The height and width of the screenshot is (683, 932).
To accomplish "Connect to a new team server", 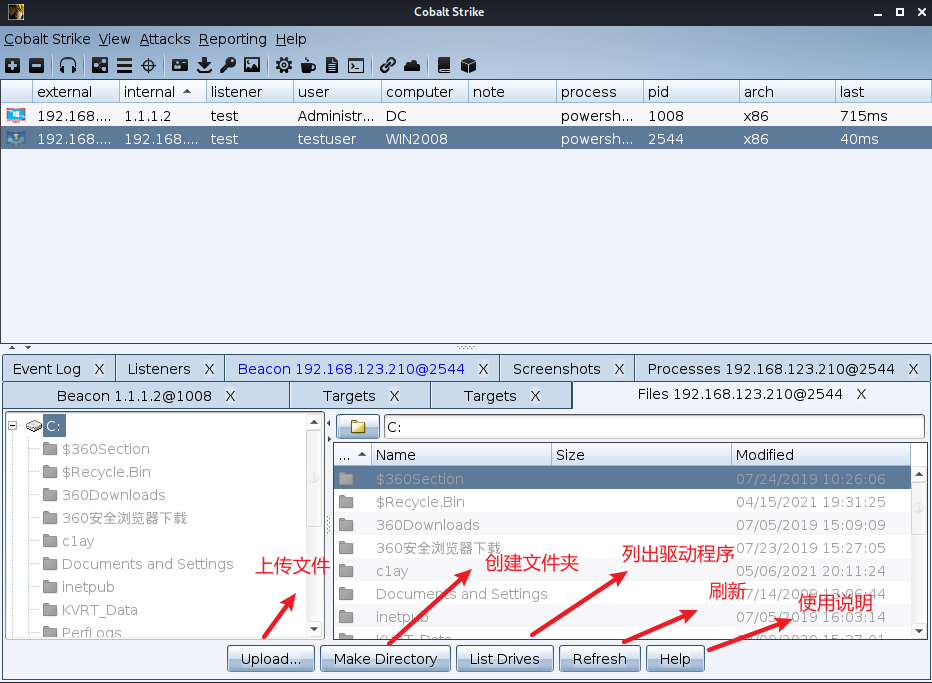I will (12, 65).
